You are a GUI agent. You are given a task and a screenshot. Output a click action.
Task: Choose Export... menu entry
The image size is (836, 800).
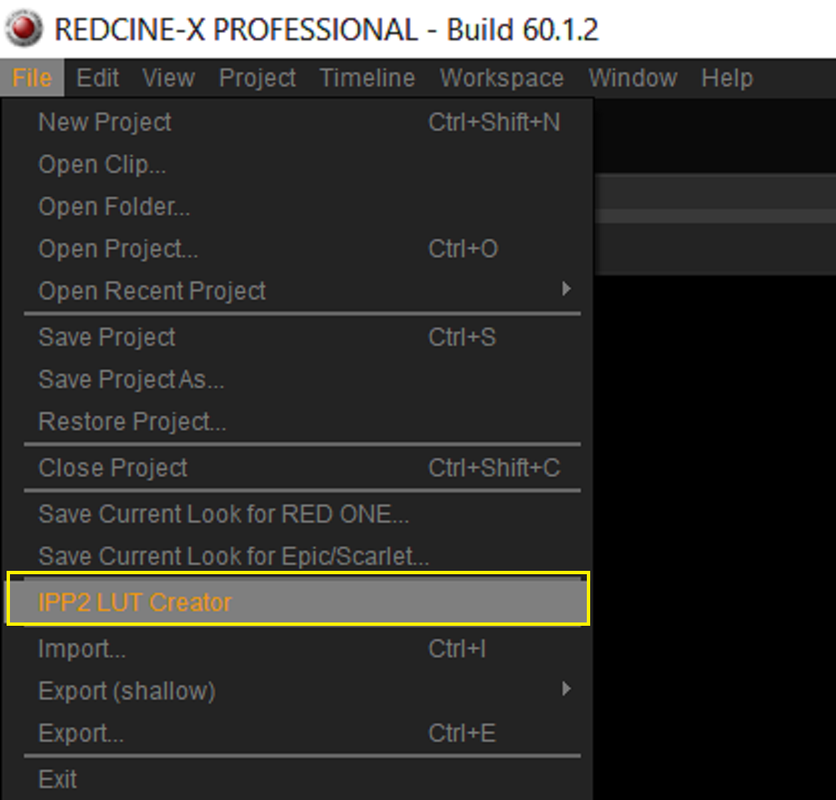pyautogui.click(x=299, y=733)
